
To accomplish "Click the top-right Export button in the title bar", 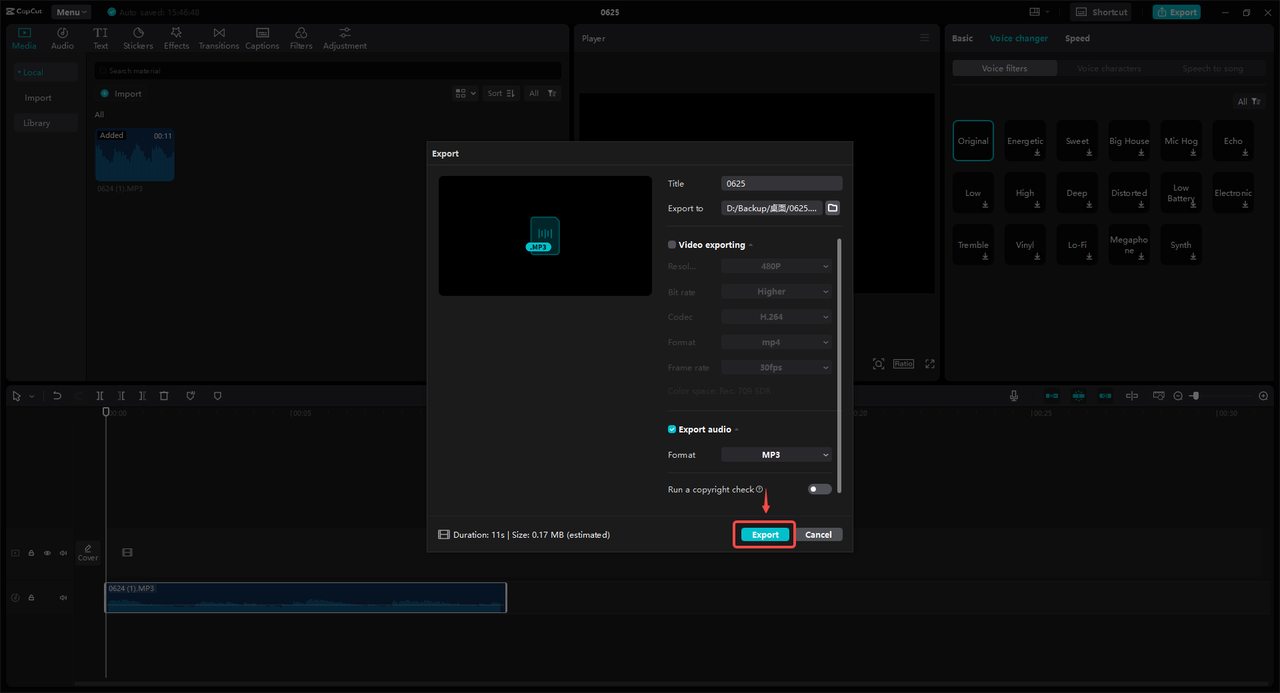I will (1176, 12).
